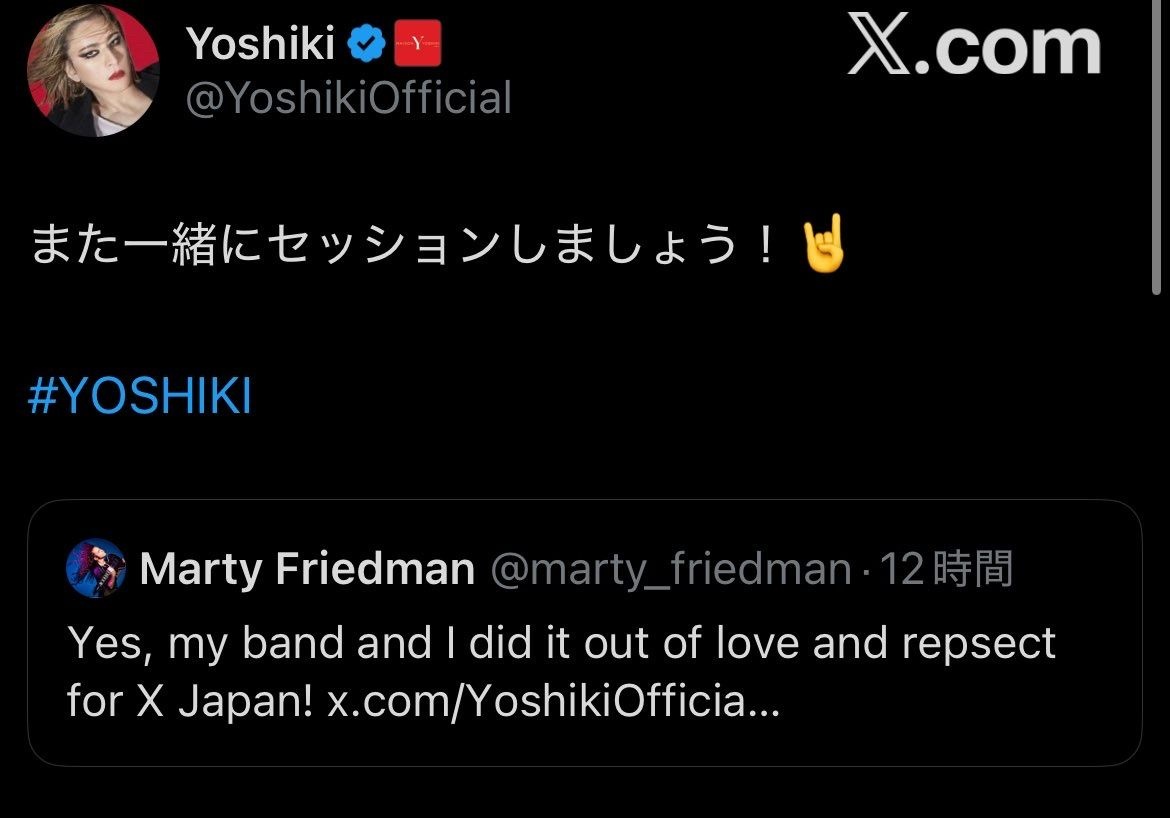This screenshot has height=818, width=1170.
Task: Tap the rock hand sign emoji
Action: point(822,248)
